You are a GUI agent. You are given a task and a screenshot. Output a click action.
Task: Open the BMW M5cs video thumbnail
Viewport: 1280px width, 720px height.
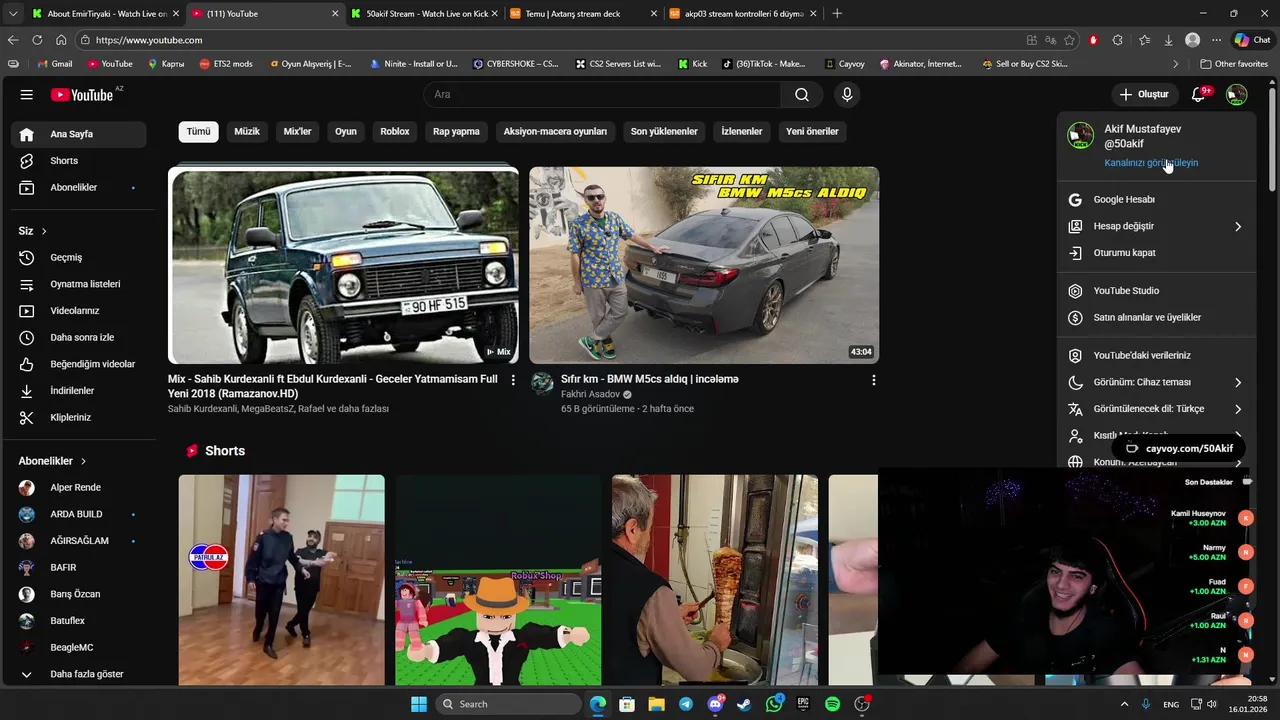pos(704,265)
